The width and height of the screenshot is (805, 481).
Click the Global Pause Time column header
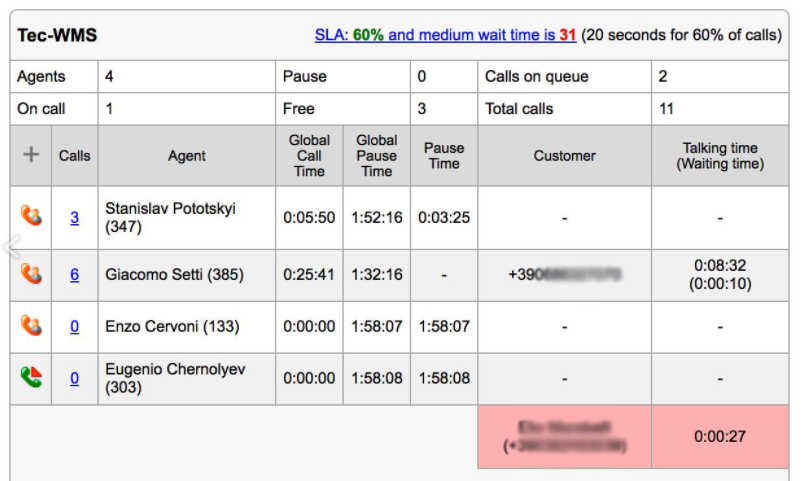pos(376,155)
